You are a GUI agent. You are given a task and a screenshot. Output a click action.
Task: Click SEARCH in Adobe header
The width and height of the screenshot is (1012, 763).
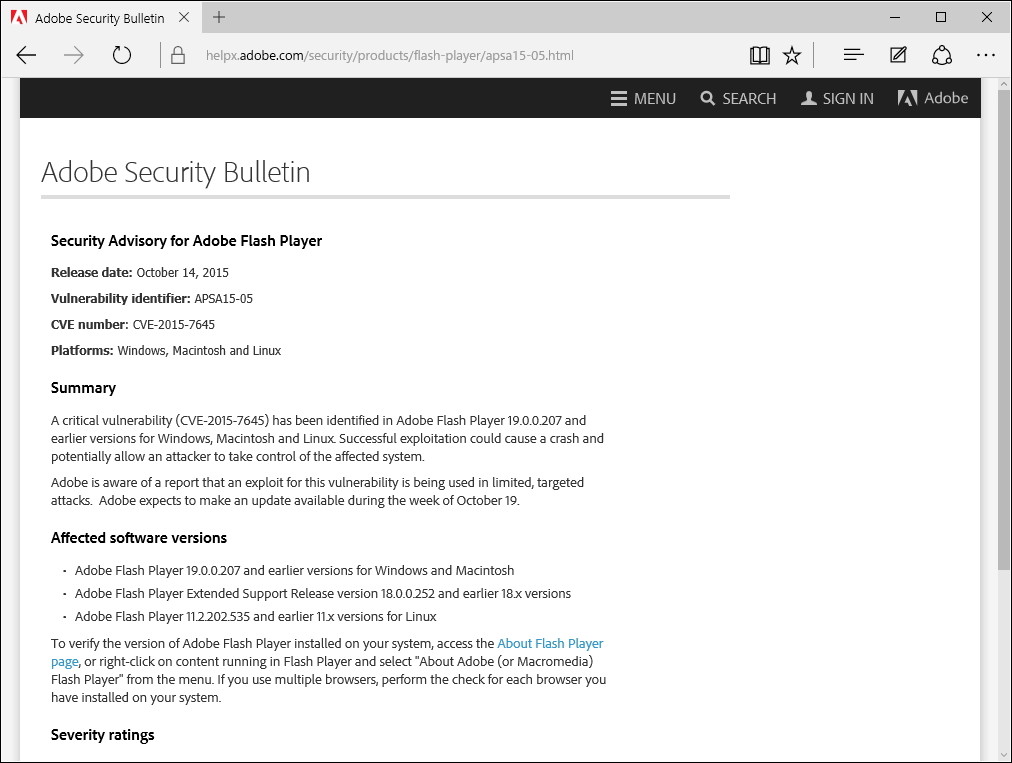point(738,98)
